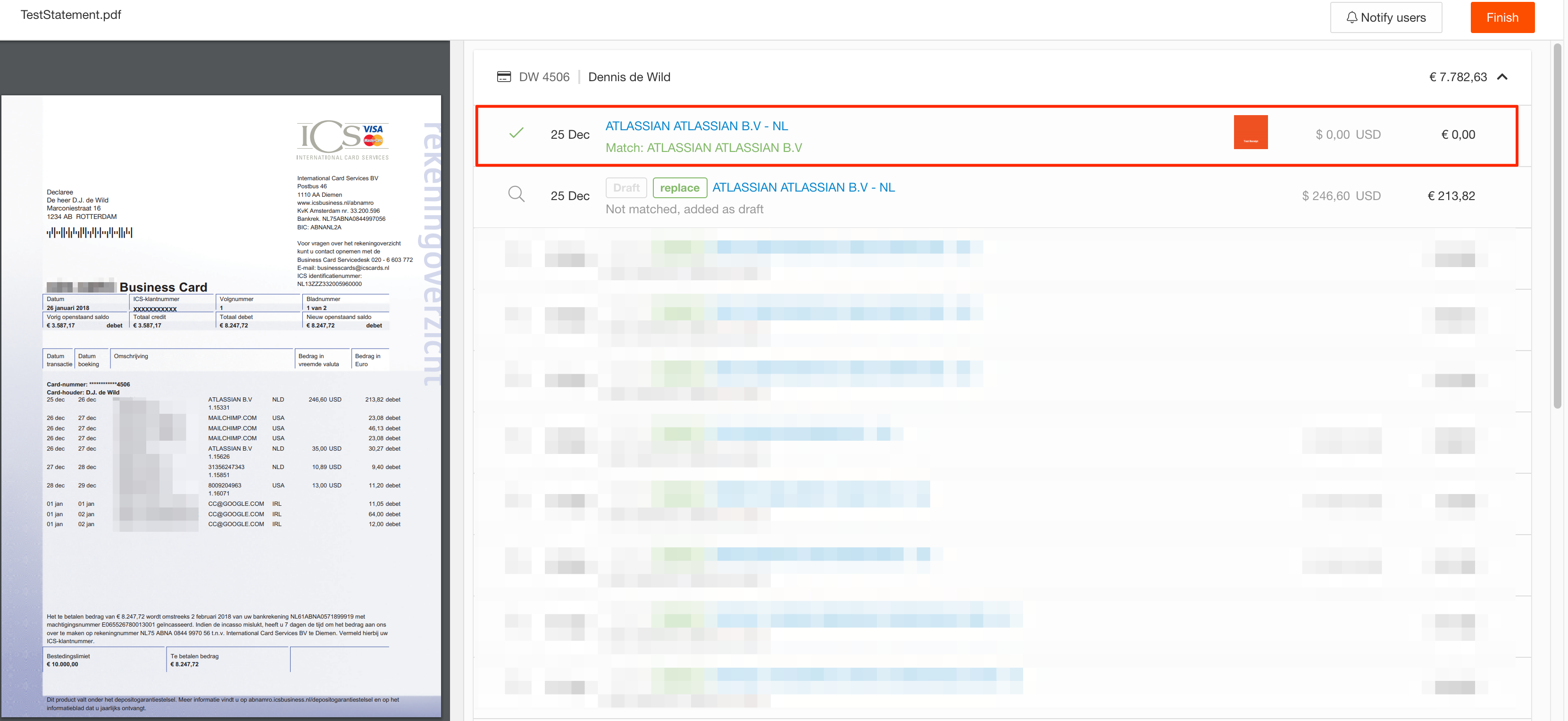Click the green replace button
Image resolution: width=1568 pixels, height=721 pixels.
[679, 188]
